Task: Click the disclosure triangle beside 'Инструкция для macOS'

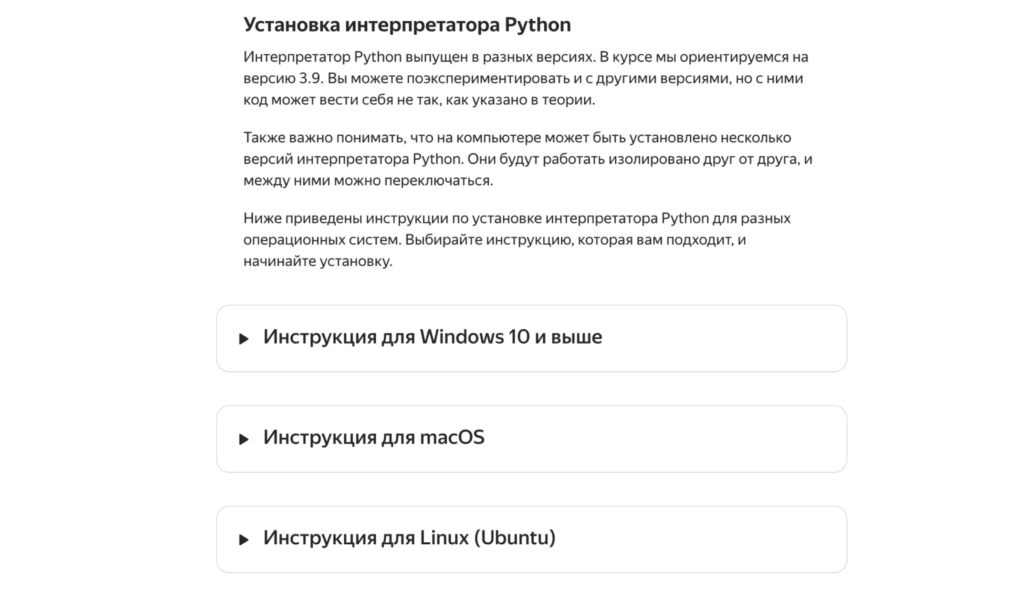Action: 243,438
